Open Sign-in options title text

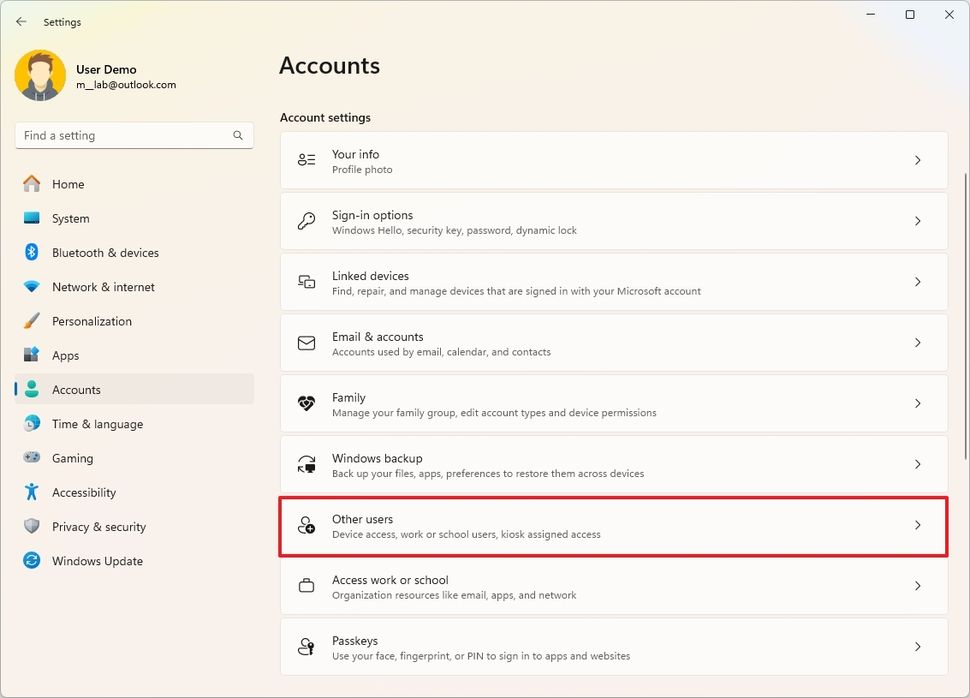click(x=372, y=215)
